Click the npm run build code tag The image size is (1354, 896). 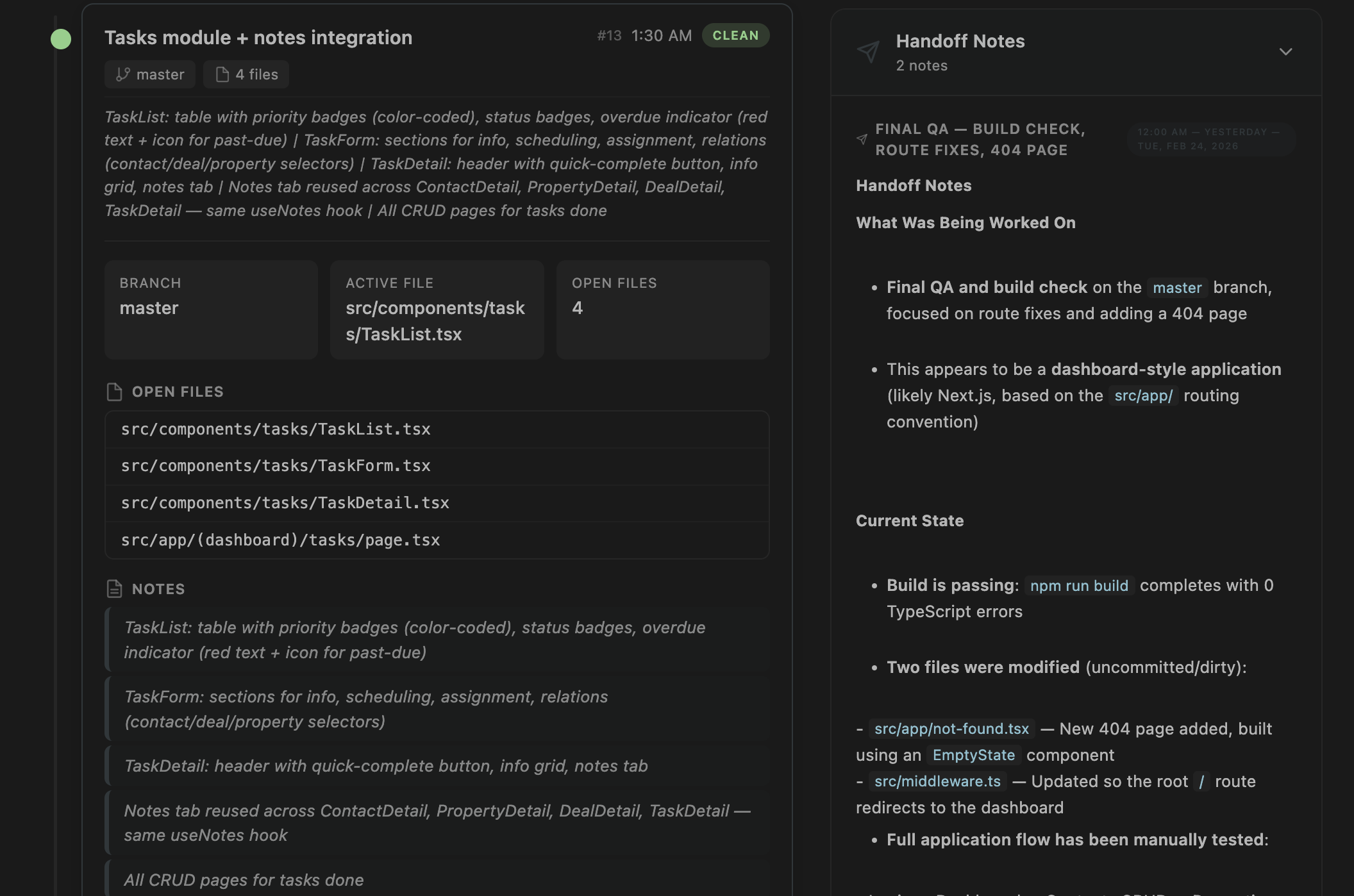[1079, 586]
